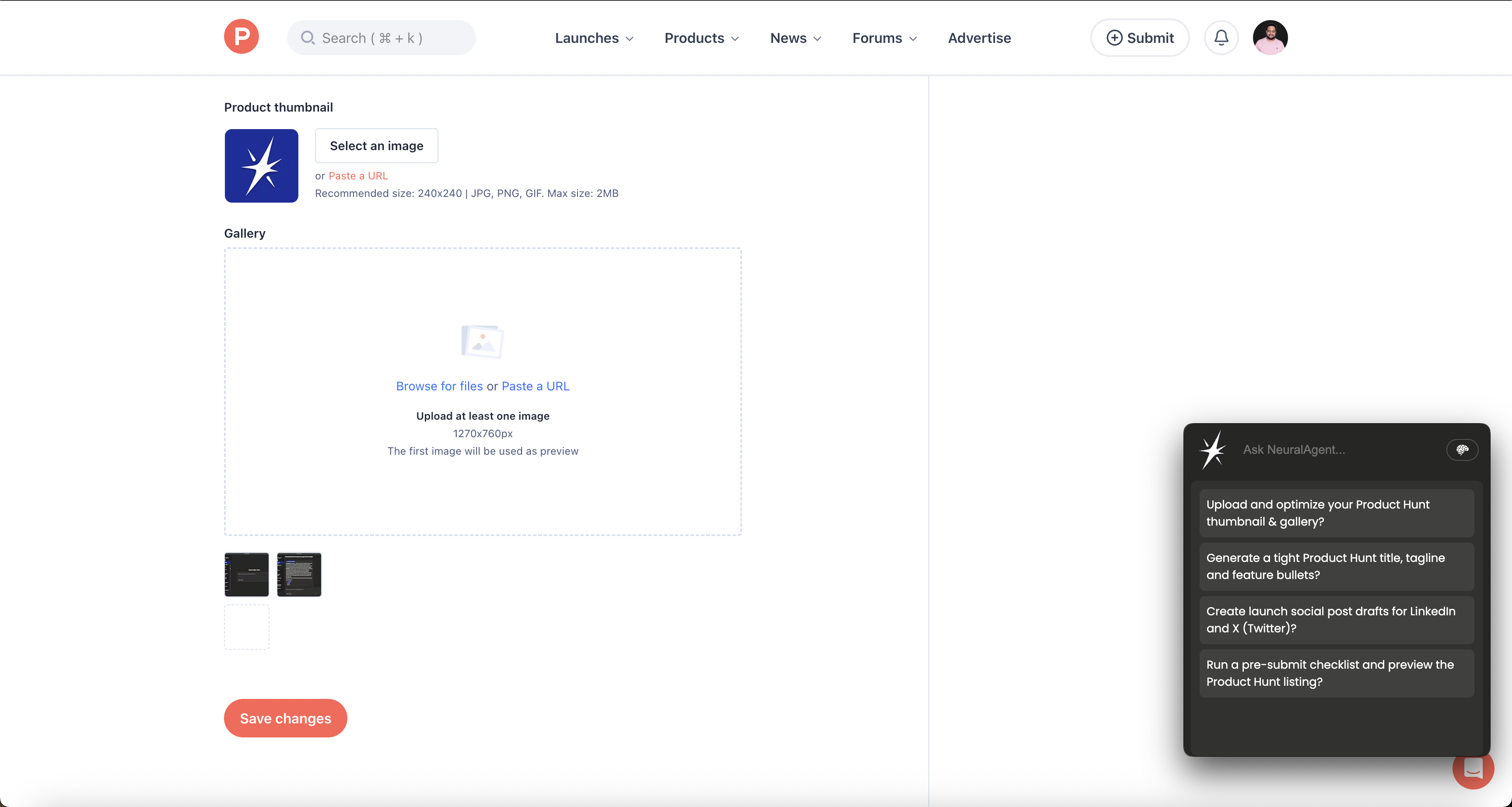Expand the News dropdown menu
1512x807 pixels.
coord(795,38)
